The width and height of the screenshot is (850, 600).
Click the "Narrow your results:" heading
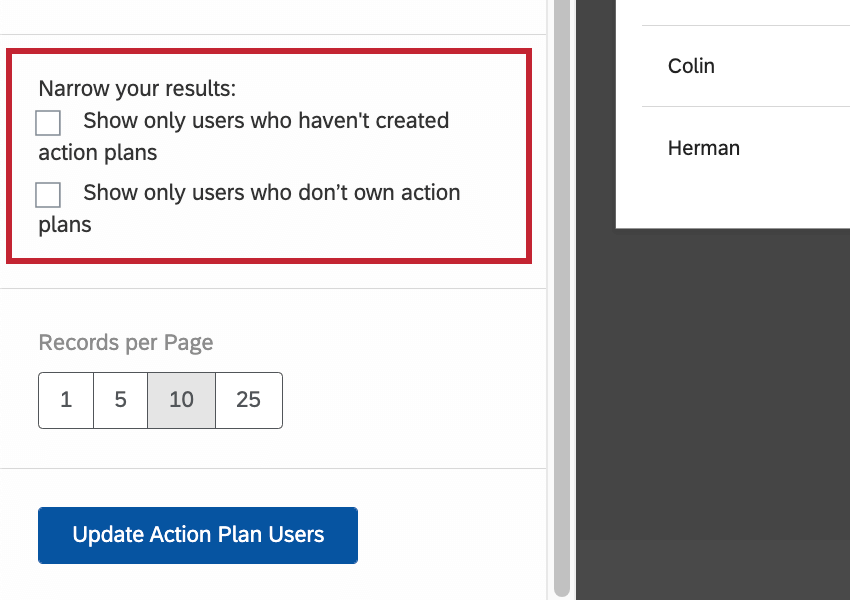tap(137, 88)
